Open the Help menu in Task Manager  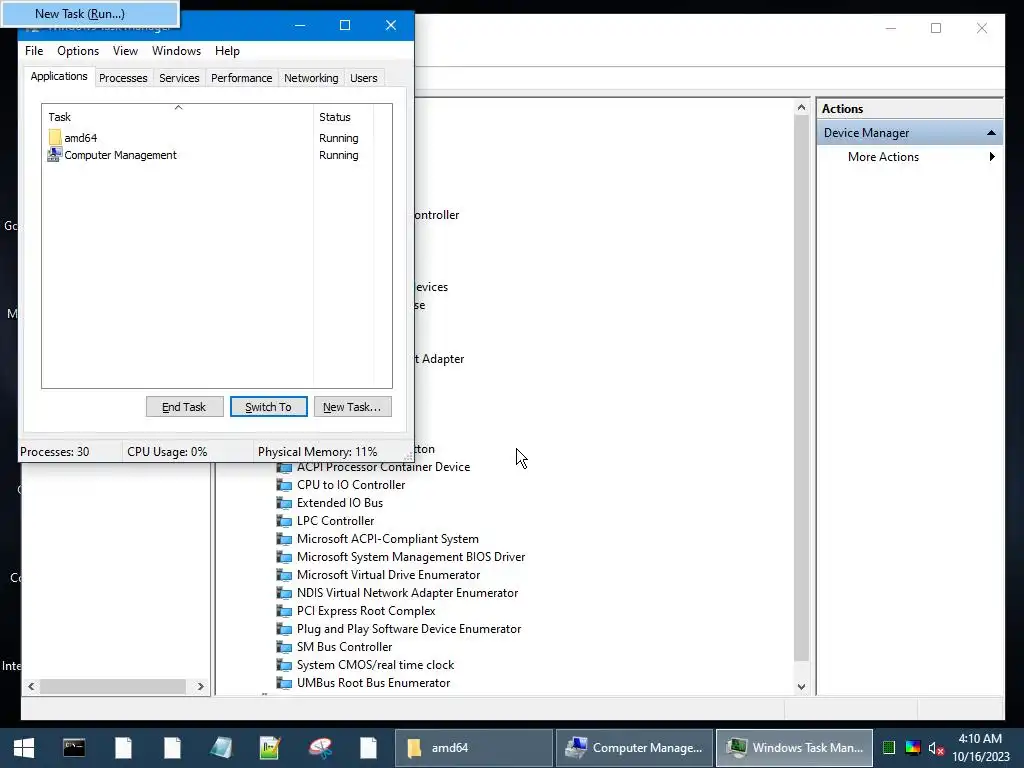pos(227,51)
